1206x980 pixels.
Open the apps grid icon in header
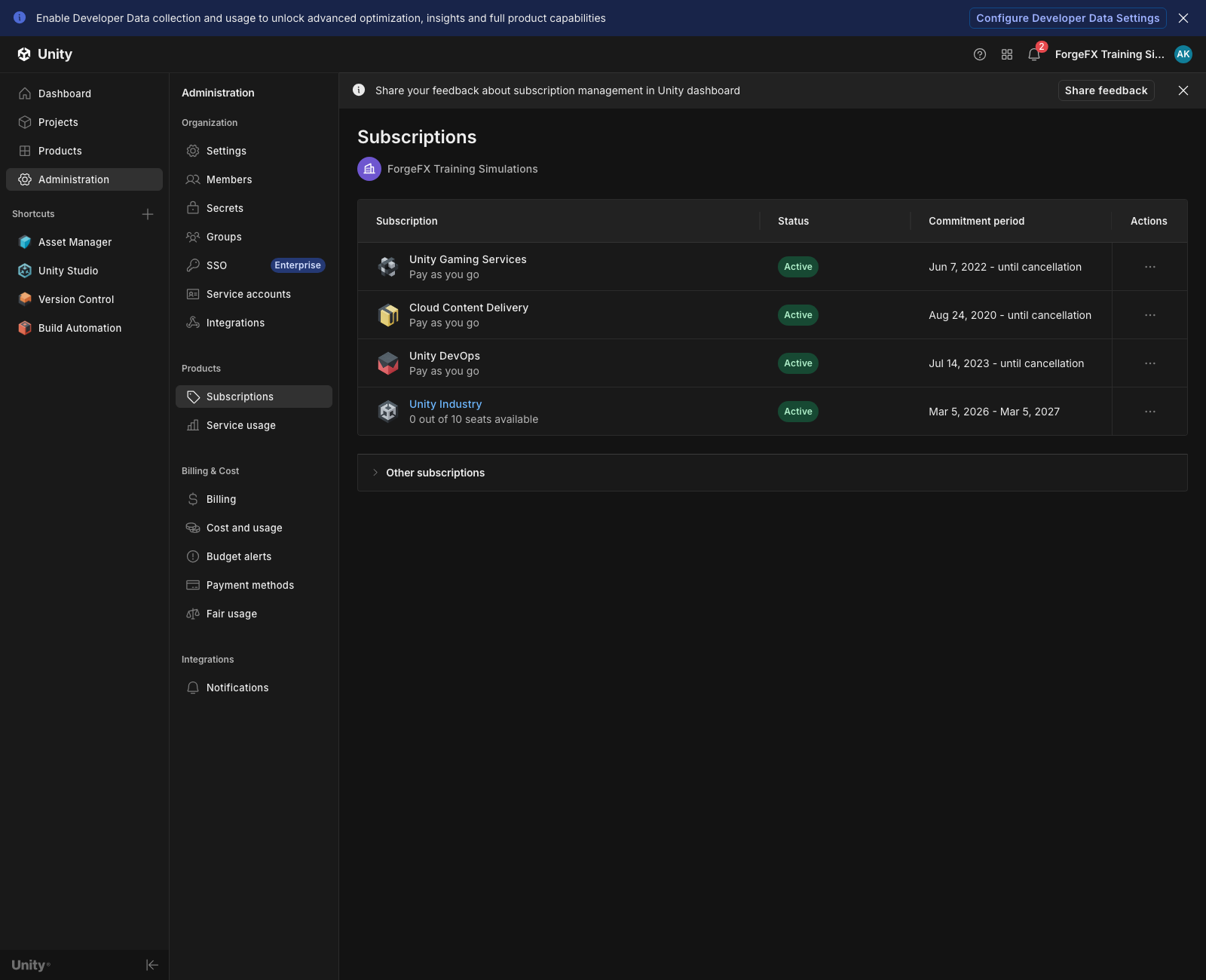pyautogui.click(x=1007, y=54)
